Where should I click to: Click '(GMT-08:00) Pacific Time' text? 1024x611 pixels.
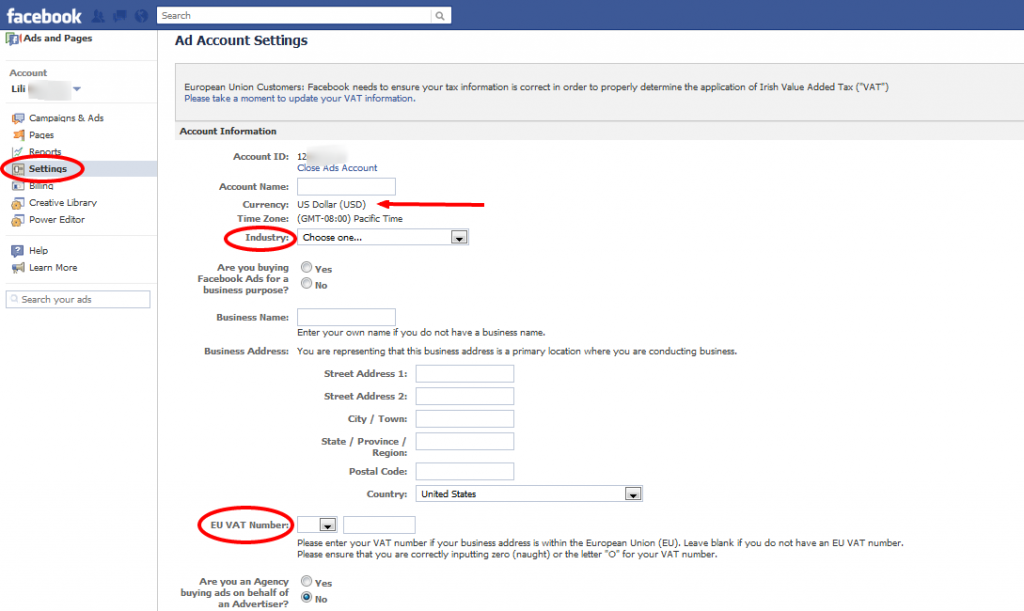[x=349, y=219]
